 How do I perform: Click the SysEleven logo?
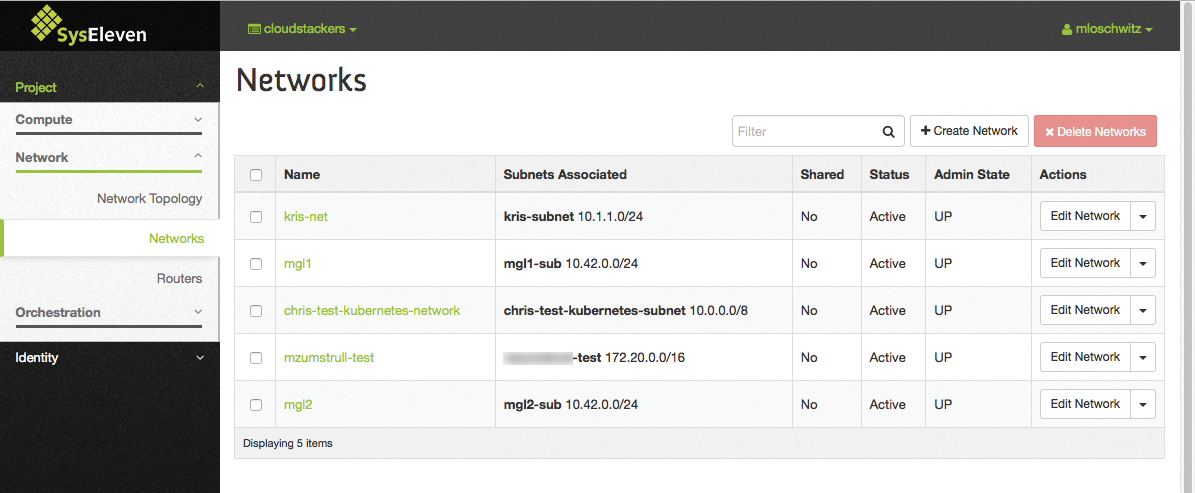(x=89, y=26)
